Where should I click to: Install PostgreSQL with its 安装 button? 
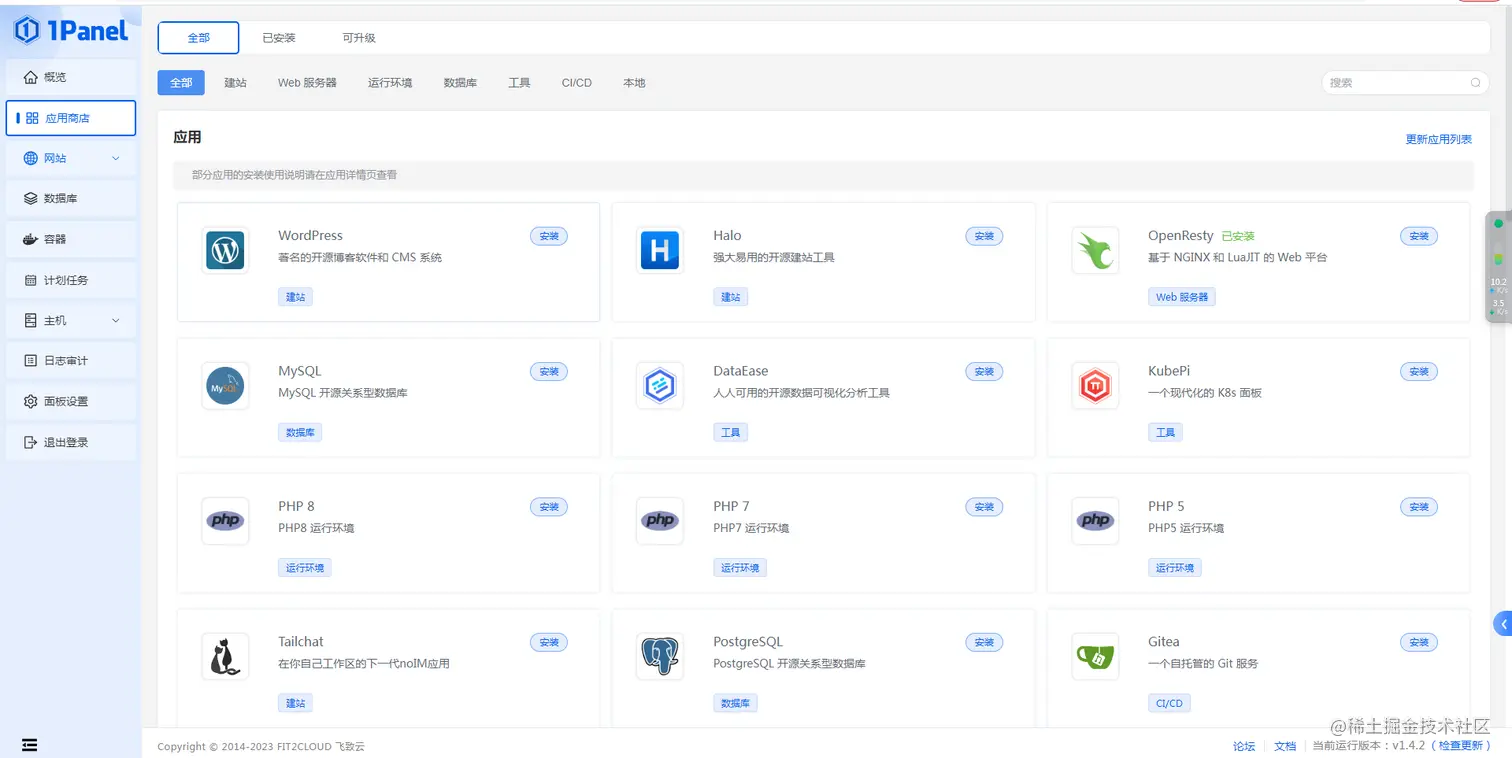pyautogui.click(x=984, y=643)
